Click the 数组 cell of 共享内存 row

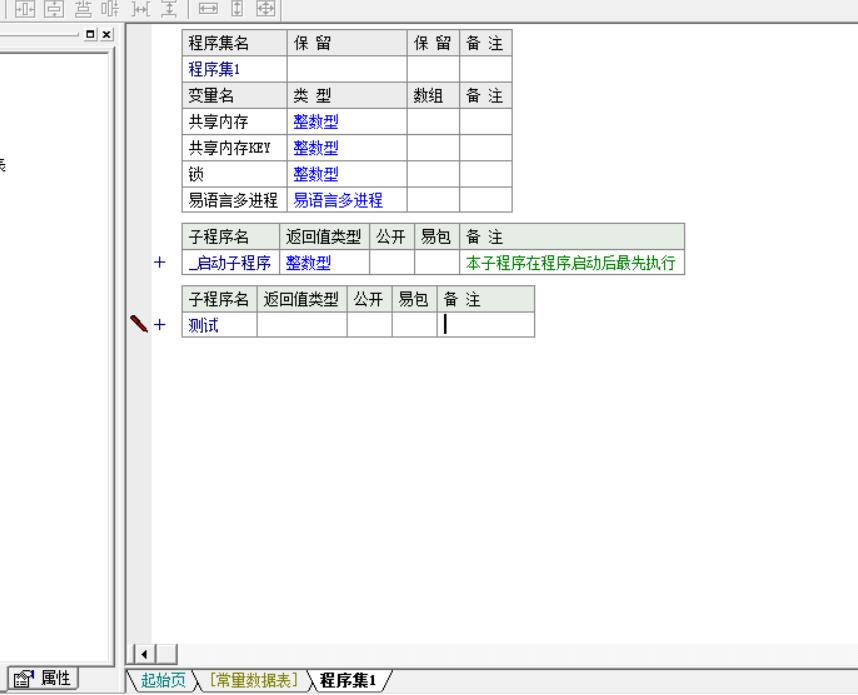(433, 121)
